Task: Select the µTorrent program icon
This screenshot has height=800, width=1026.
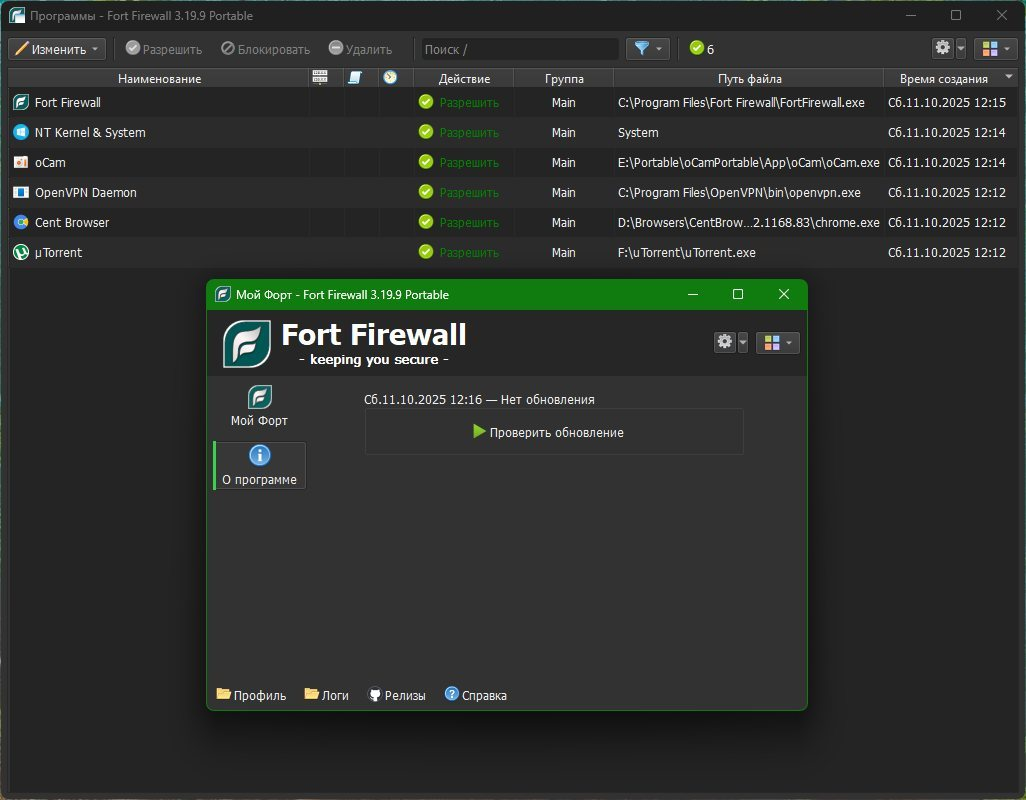Action: coord(21,252)
